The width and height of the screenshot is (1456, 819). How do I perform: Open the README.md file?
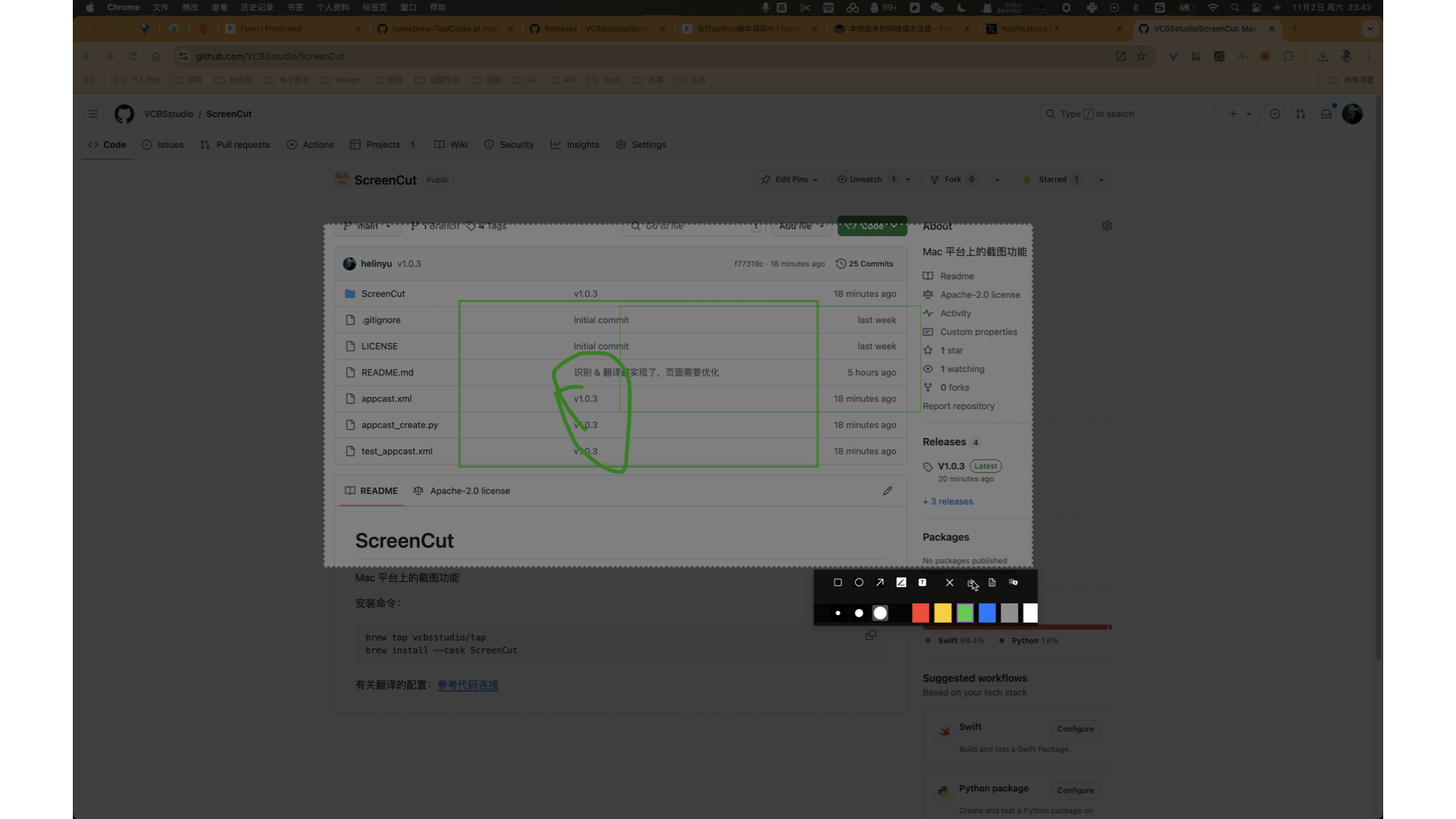coord(387,372)
